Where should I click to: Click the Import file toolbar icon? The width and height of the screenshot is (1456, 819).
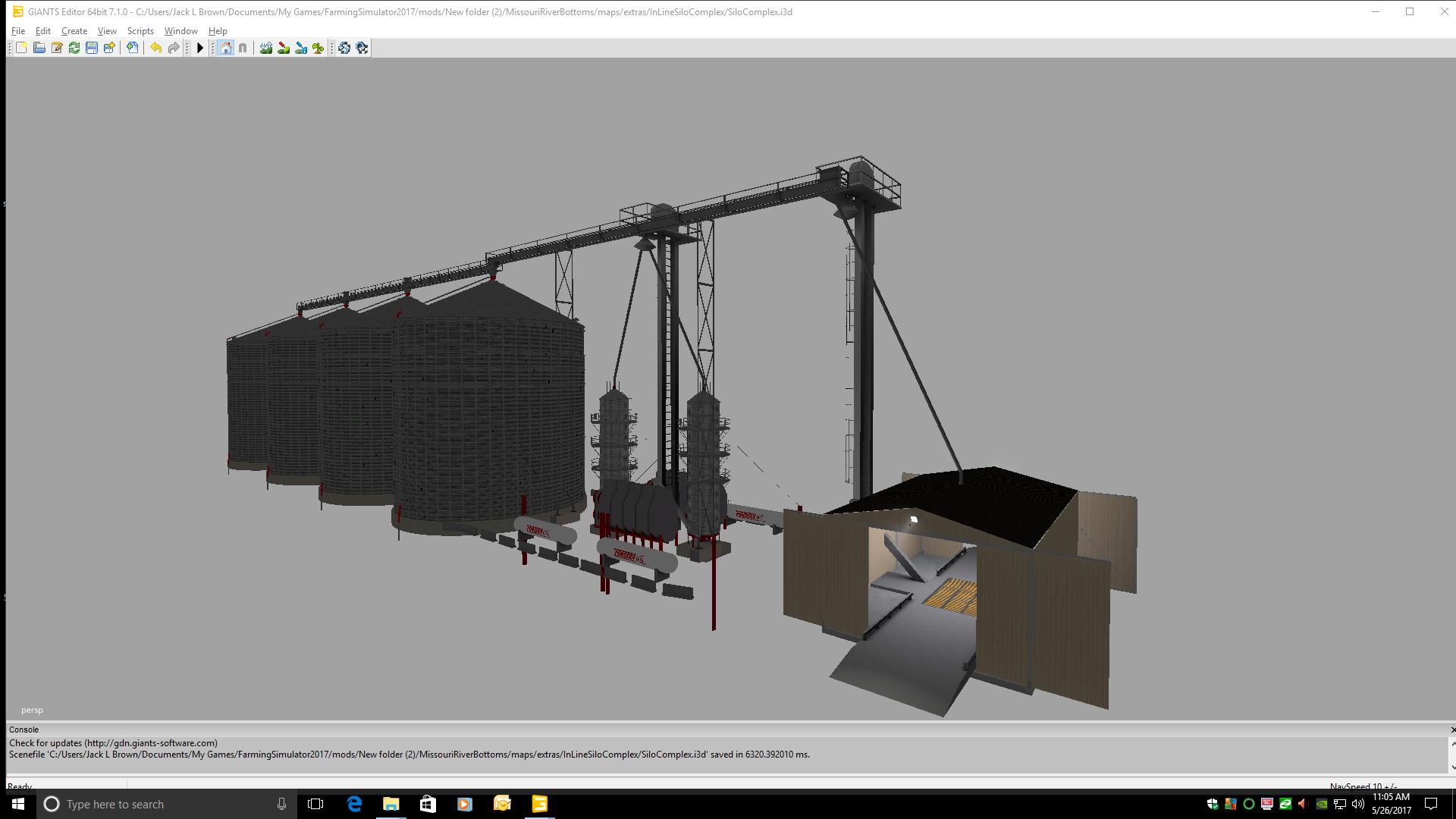(133, 48)
